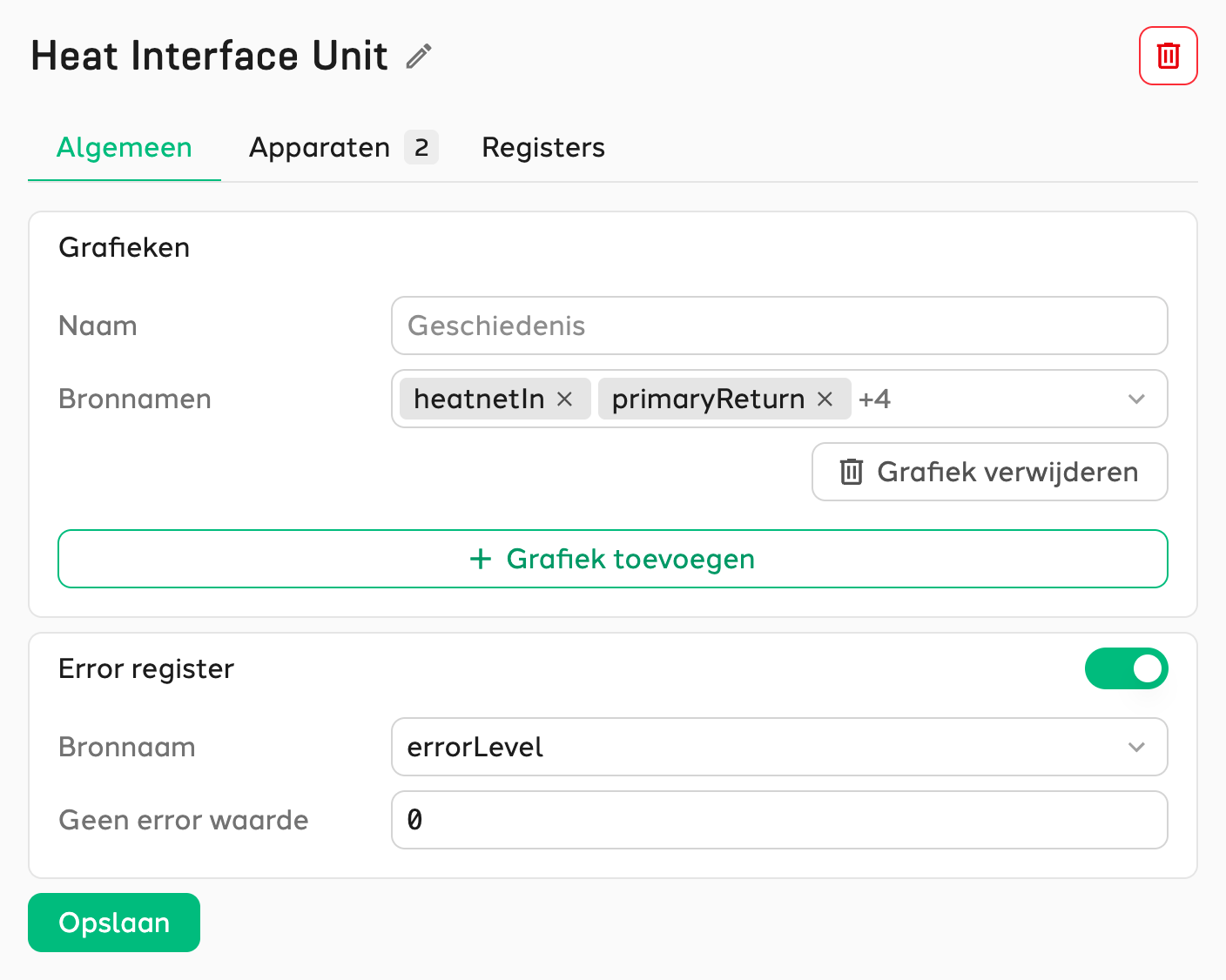
Task: Click the heatnetIn tag label
Action: (479, 399)
